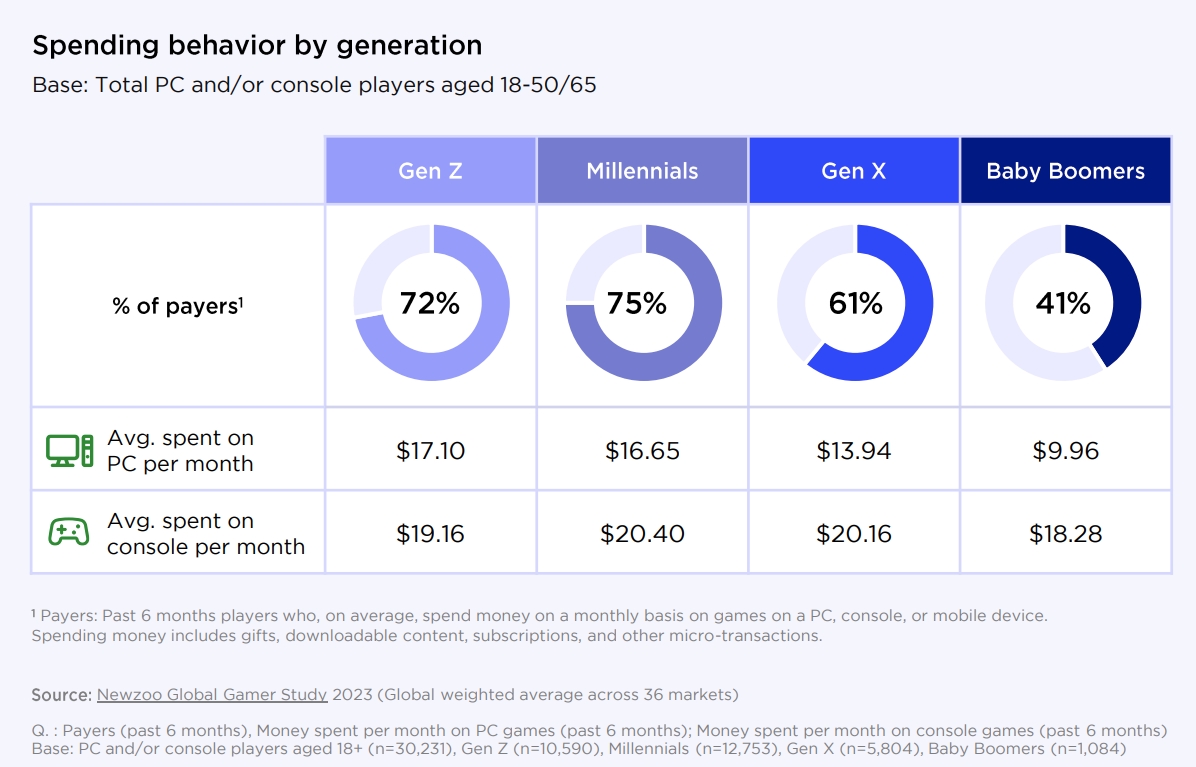The image size is (1196, 767).
Task: Select the $13.94 Gen X PC cell
Action: pyautogui.click(x=854, y=450)
